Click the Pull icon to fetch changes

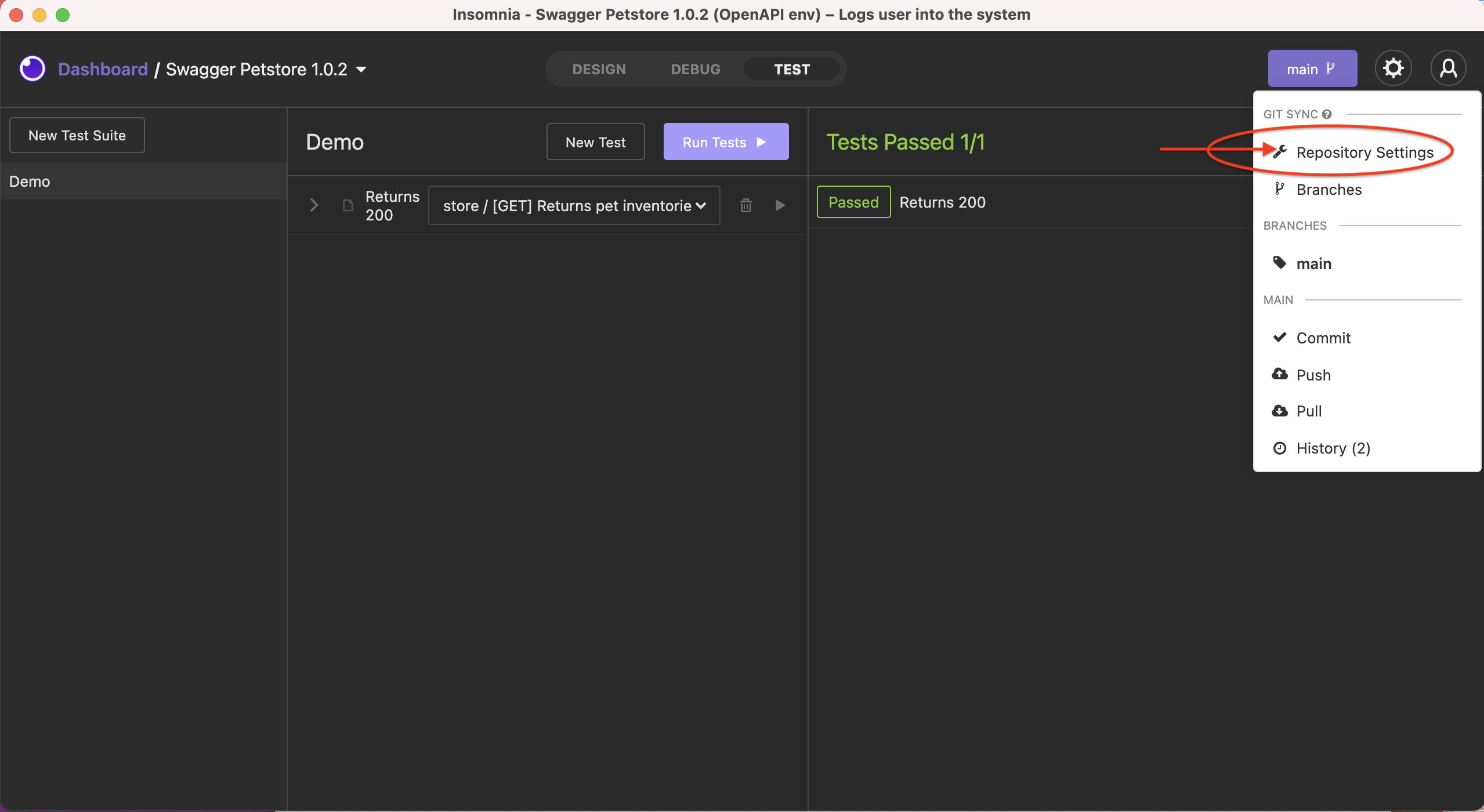(1280, 411)
